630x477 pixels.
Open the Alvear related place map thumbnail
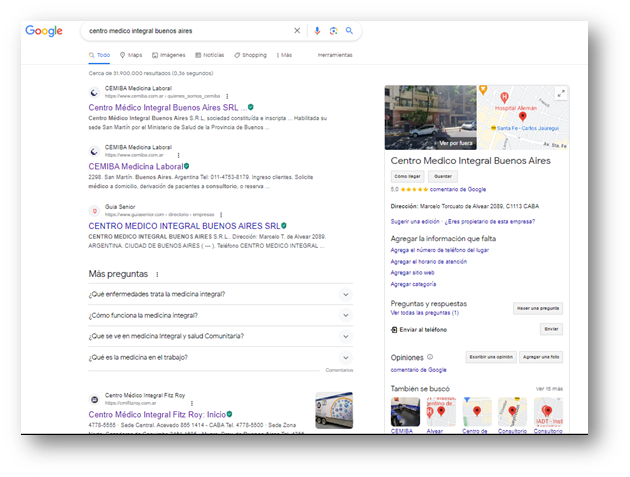pos(441,412)
